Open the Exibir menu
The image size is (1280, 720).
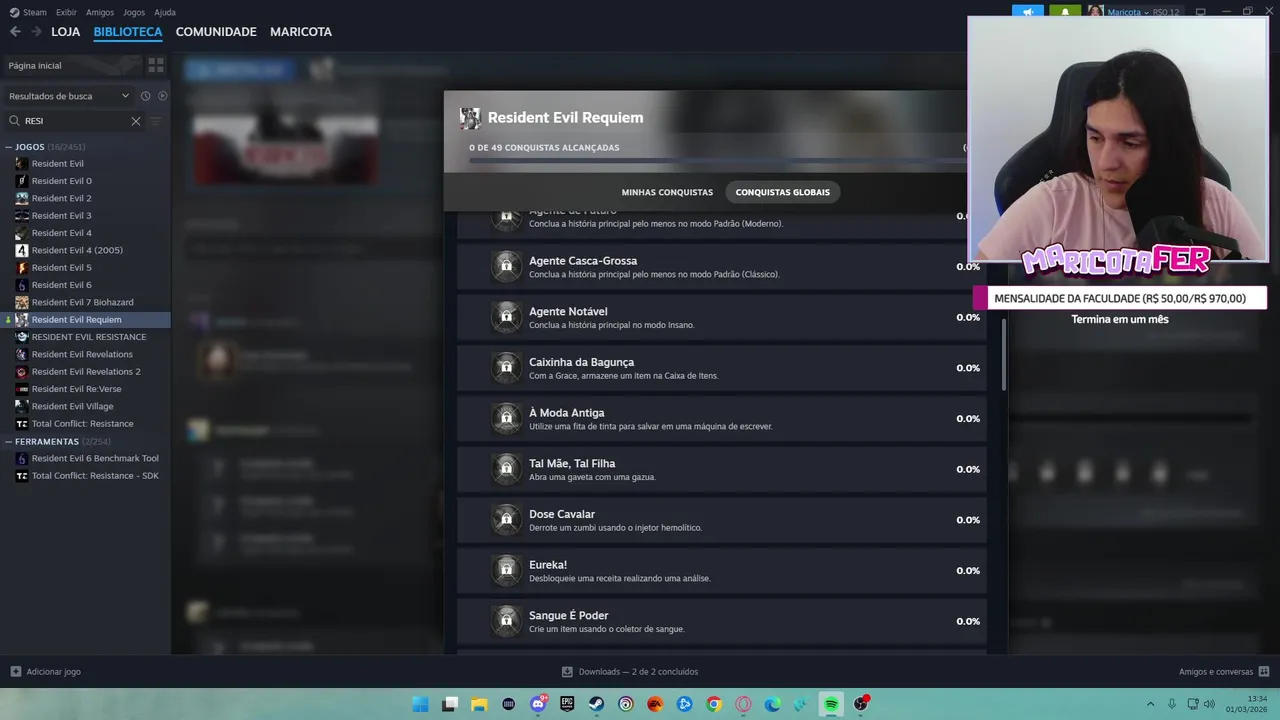[x=66, y=12]
